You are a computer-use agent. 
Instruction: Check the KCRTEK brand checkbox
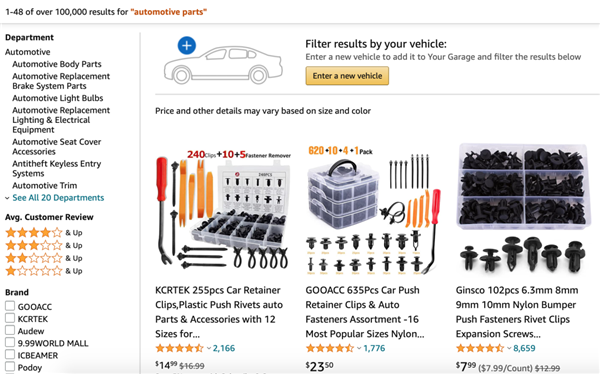(10, 318)
